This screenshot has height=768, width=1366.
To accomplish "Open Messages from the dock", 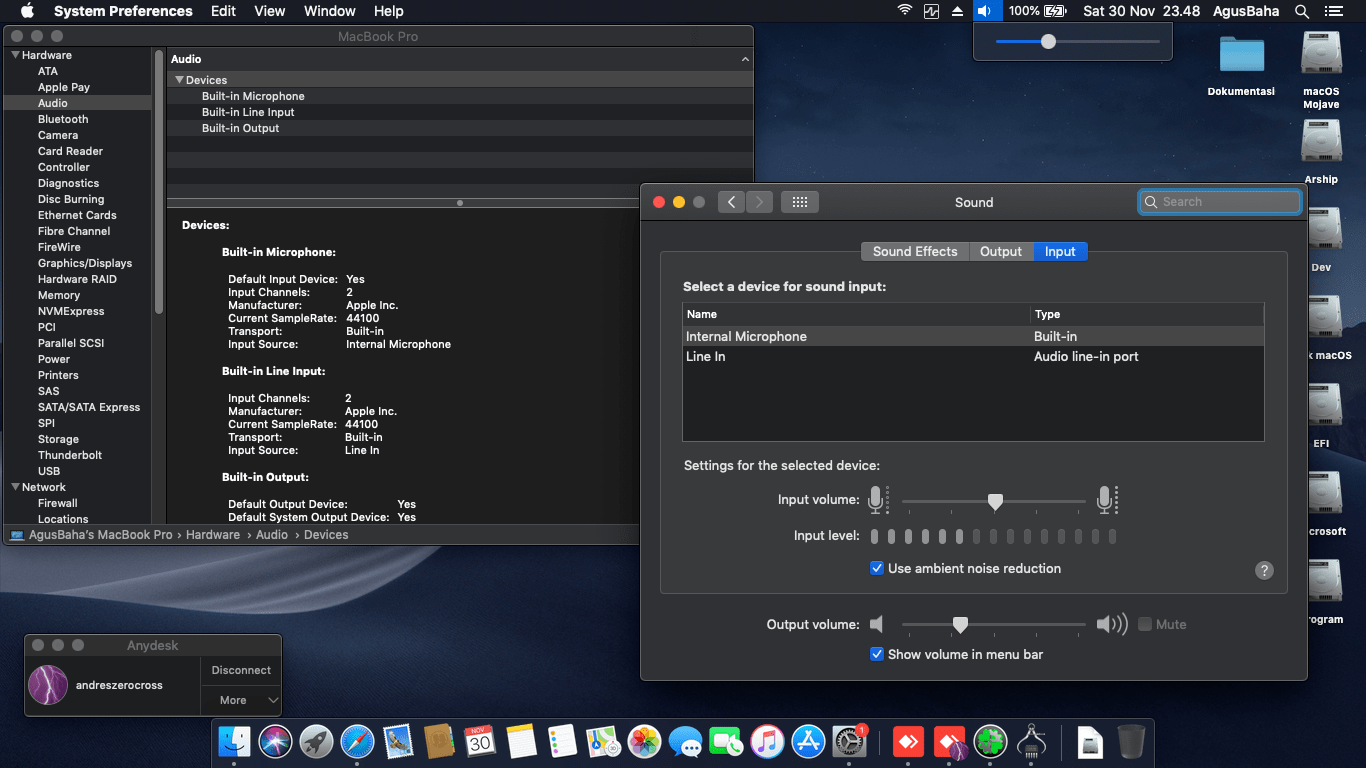I will [x=685, y=742].
